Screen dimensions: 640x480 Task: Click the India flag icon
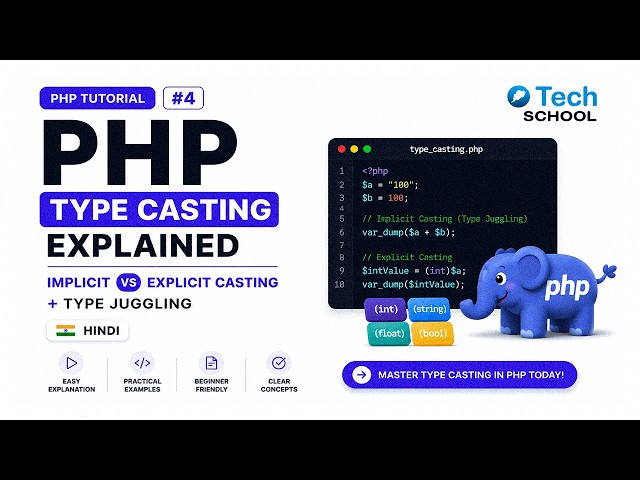click(65, 331)
